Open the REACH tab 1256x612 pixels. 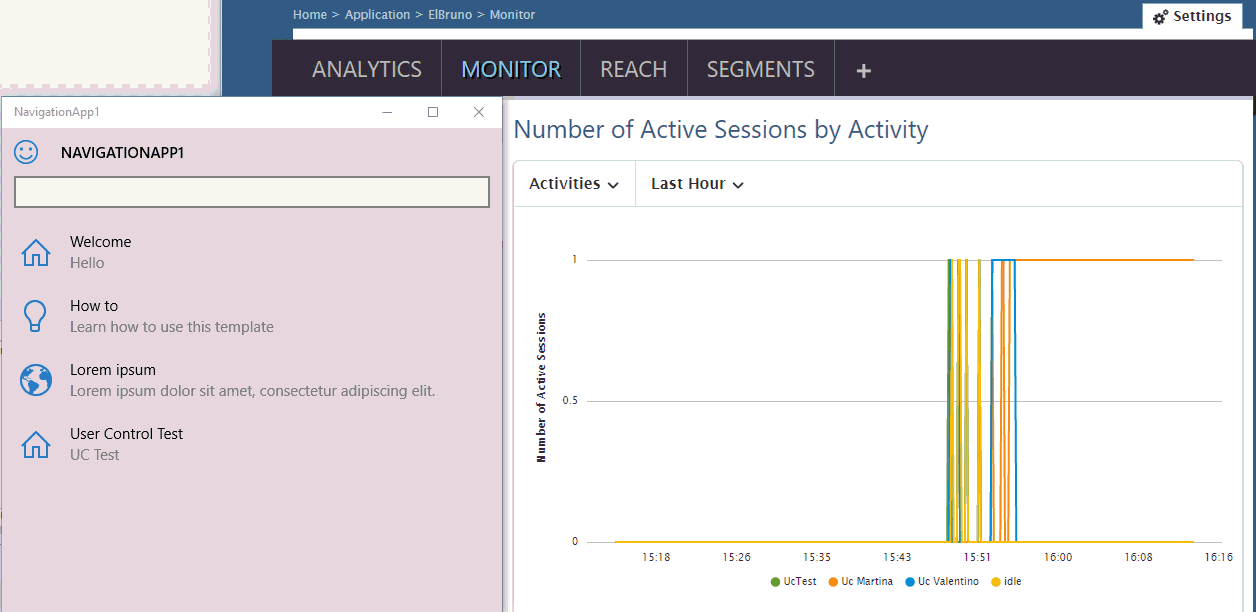point(633,70)
